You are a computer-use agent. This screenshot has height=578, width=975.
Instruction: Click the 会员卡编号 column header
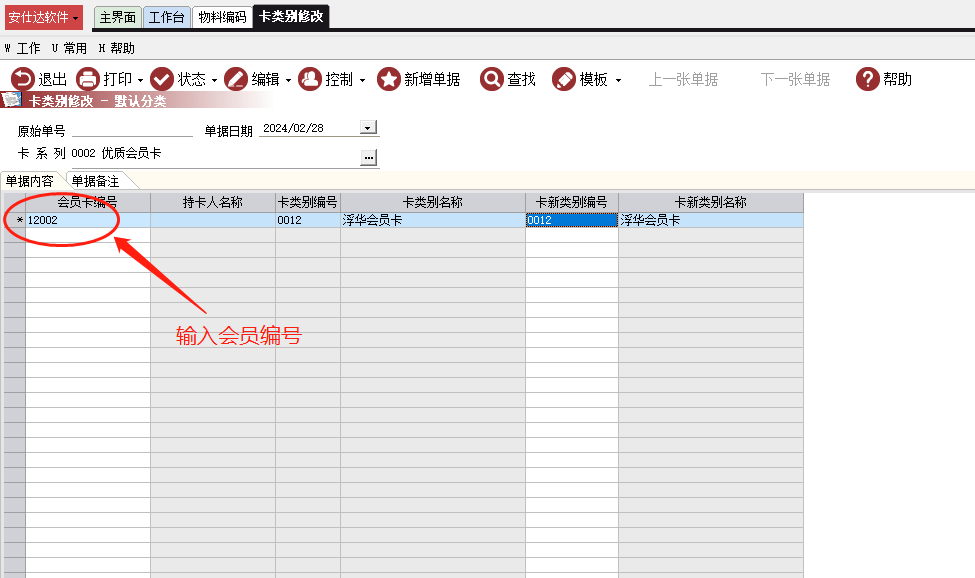[88, 203]
